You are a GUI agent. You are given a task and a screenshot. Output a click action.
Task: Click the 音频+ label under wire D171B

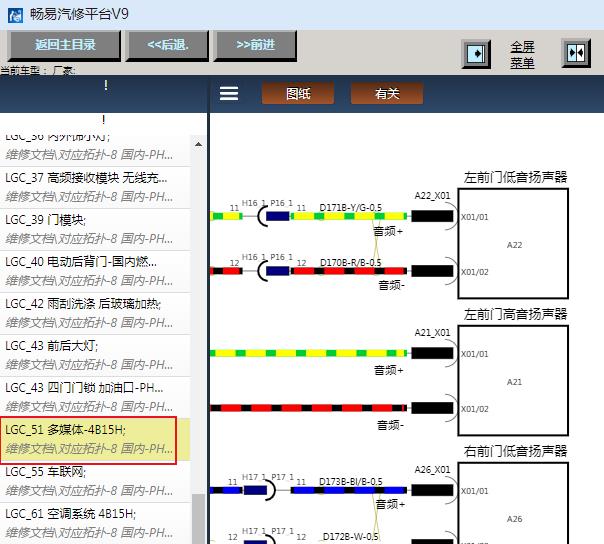point(388,231)
